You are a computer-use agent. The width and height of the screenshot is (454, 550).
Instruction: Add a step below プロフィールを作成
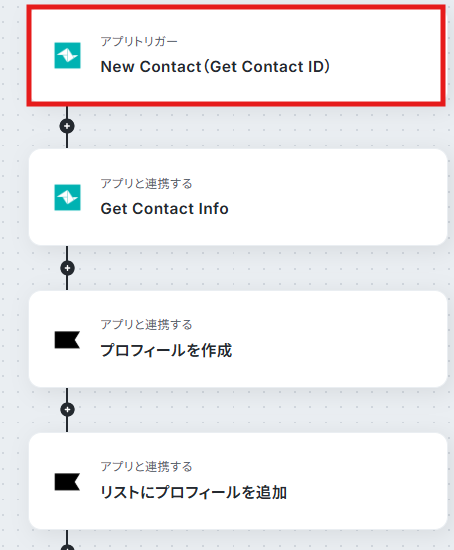coord(67,409)
